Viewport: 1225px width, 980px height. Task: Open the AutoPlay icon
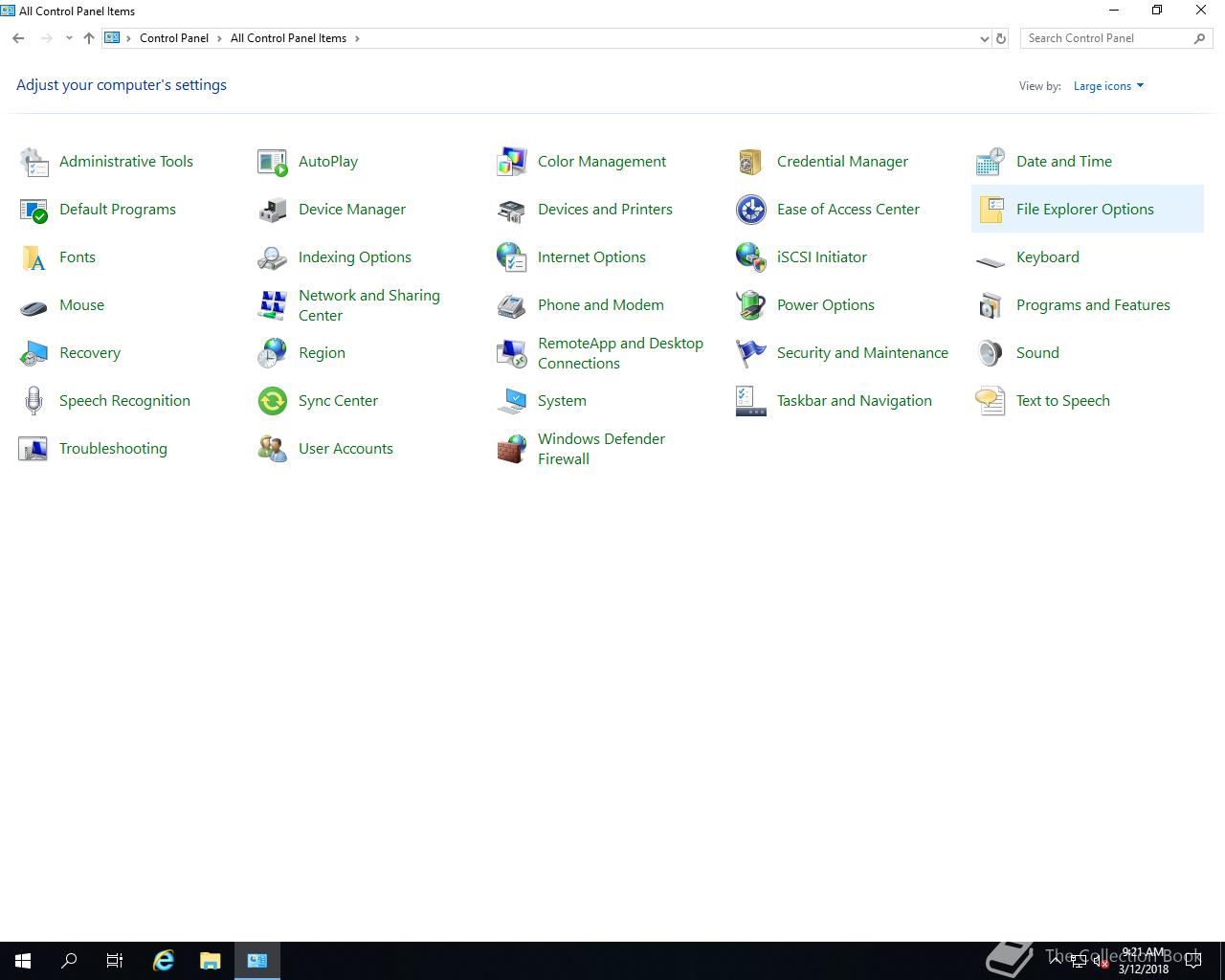coord(273,162)
